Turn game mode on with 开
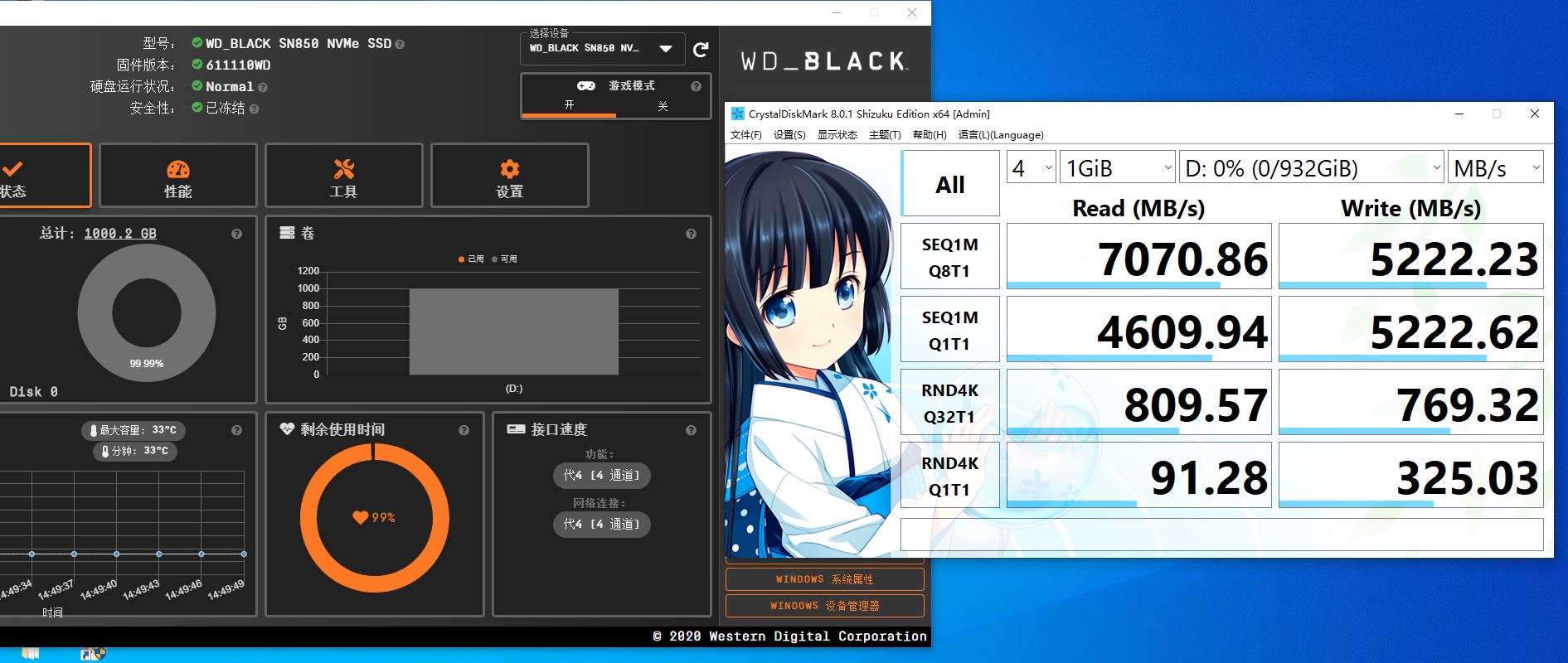Screen dimensions: 1568x663 [x=569, y=106]
